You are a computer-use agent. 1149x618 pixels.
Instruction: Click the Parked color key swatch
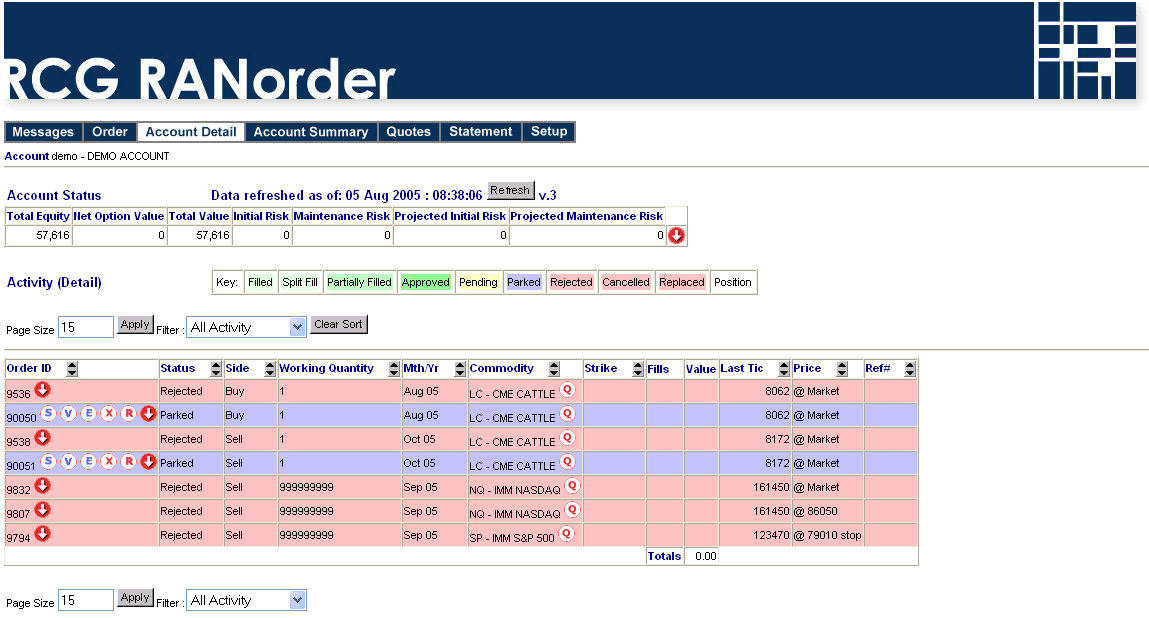pos(523,282)
